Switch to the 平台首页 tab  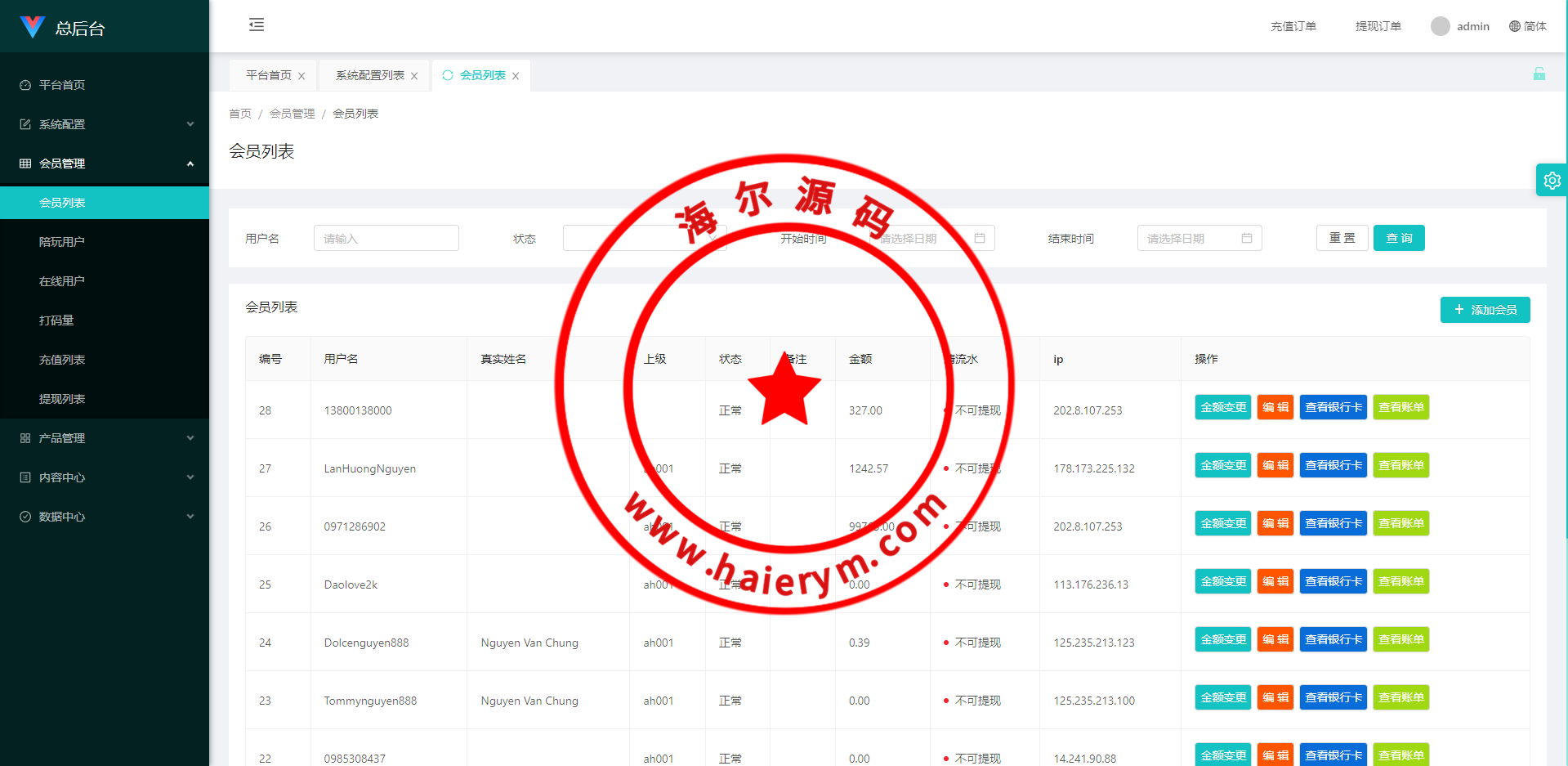(x=269, y=75)
